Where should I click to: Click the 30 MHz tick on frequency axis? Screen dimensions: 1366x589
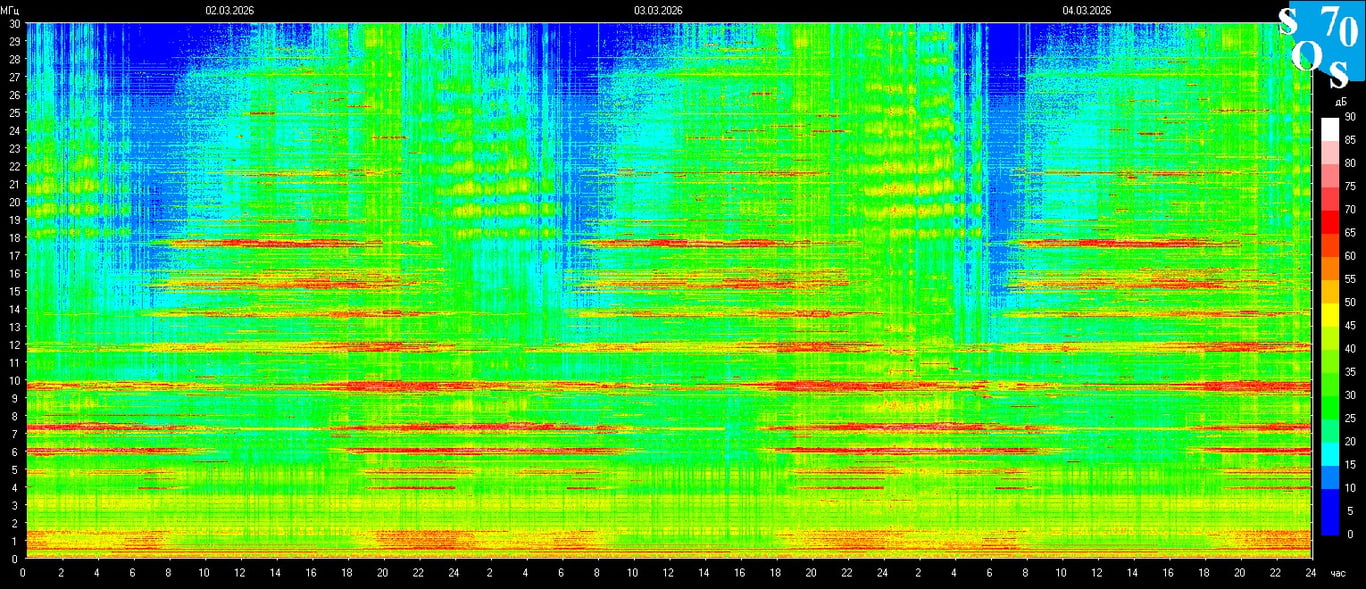(x=14, y=24)
